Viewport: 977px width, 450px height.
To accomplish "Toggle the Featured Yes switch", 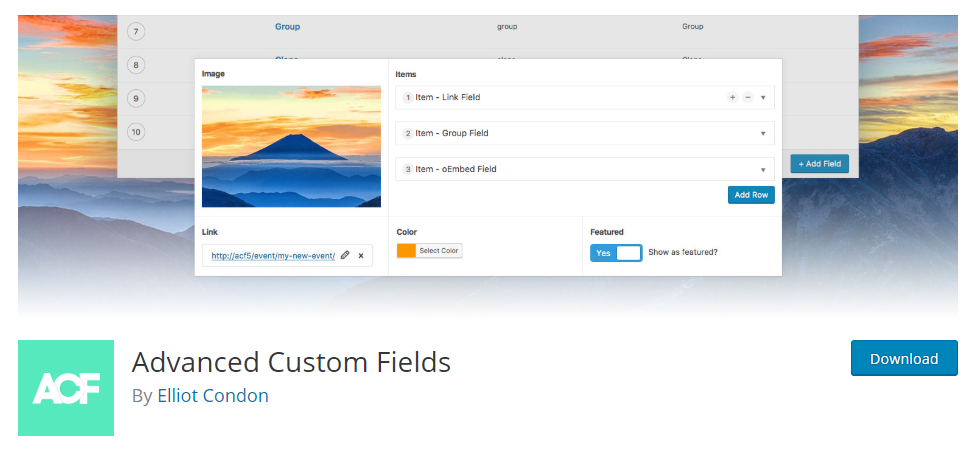I will (x=616, y=253).
